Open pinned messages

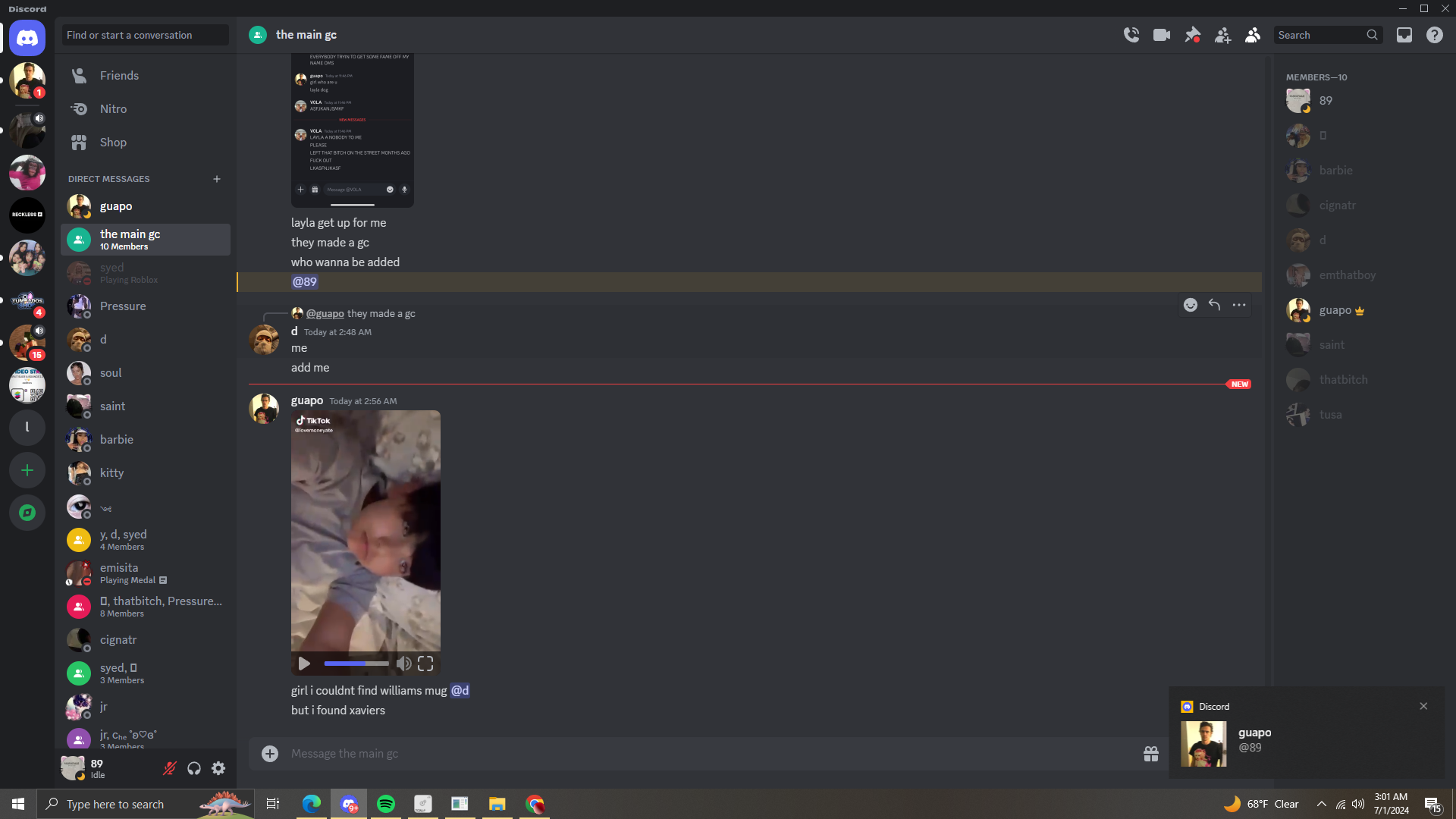(x=1192, y=35)
